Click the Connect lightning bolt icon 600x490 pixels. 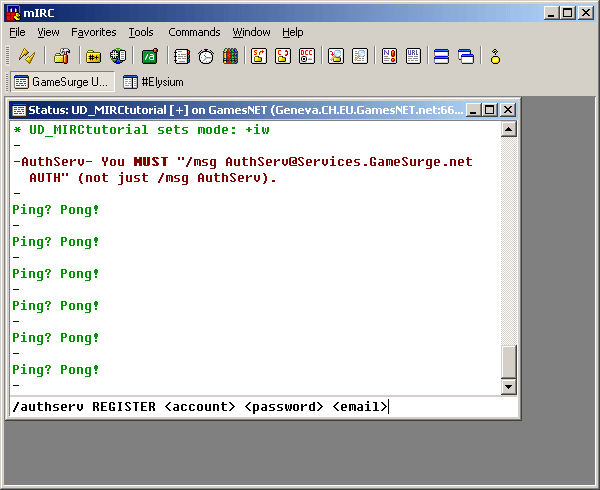(27, 56)
